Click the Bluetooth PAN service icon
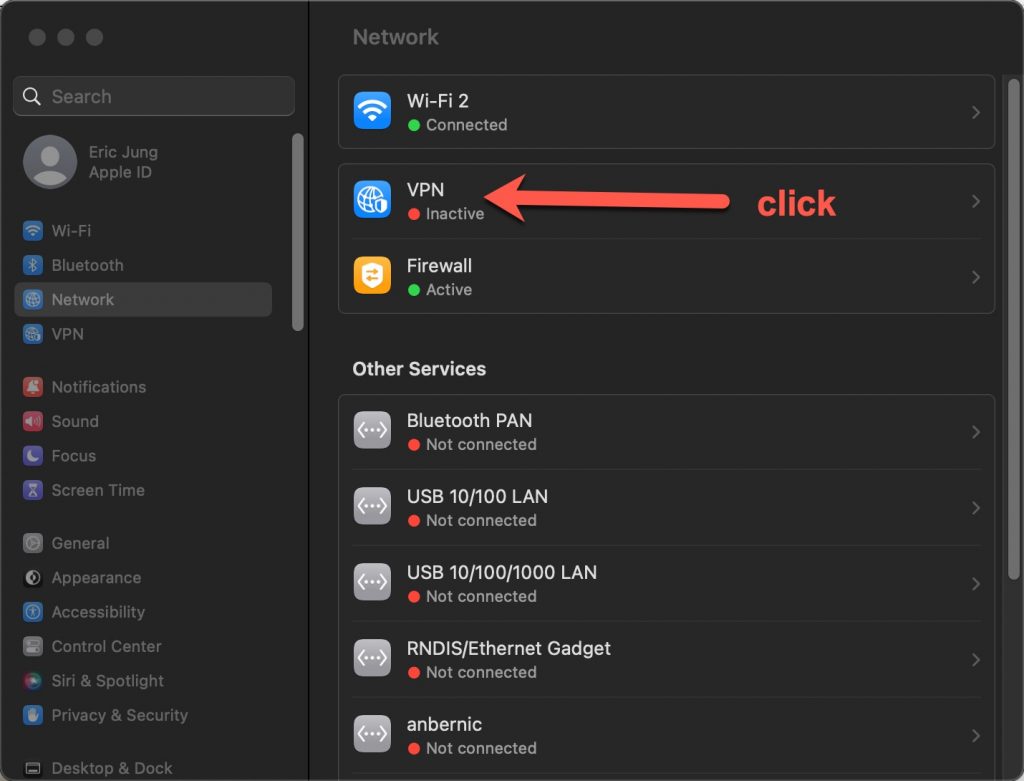Screen dimensions: 1024x781 [x=372, y=430]
